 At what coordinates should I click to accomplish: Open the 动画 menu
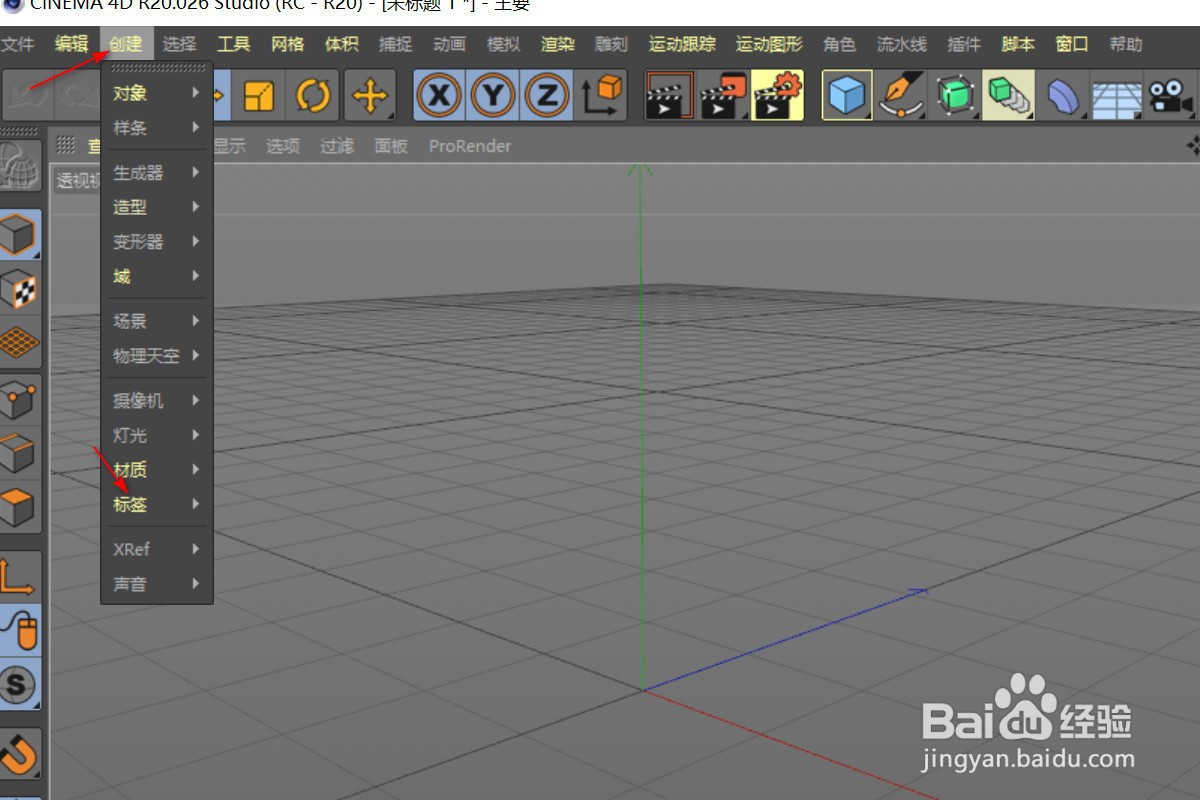(x=450, y=44)
